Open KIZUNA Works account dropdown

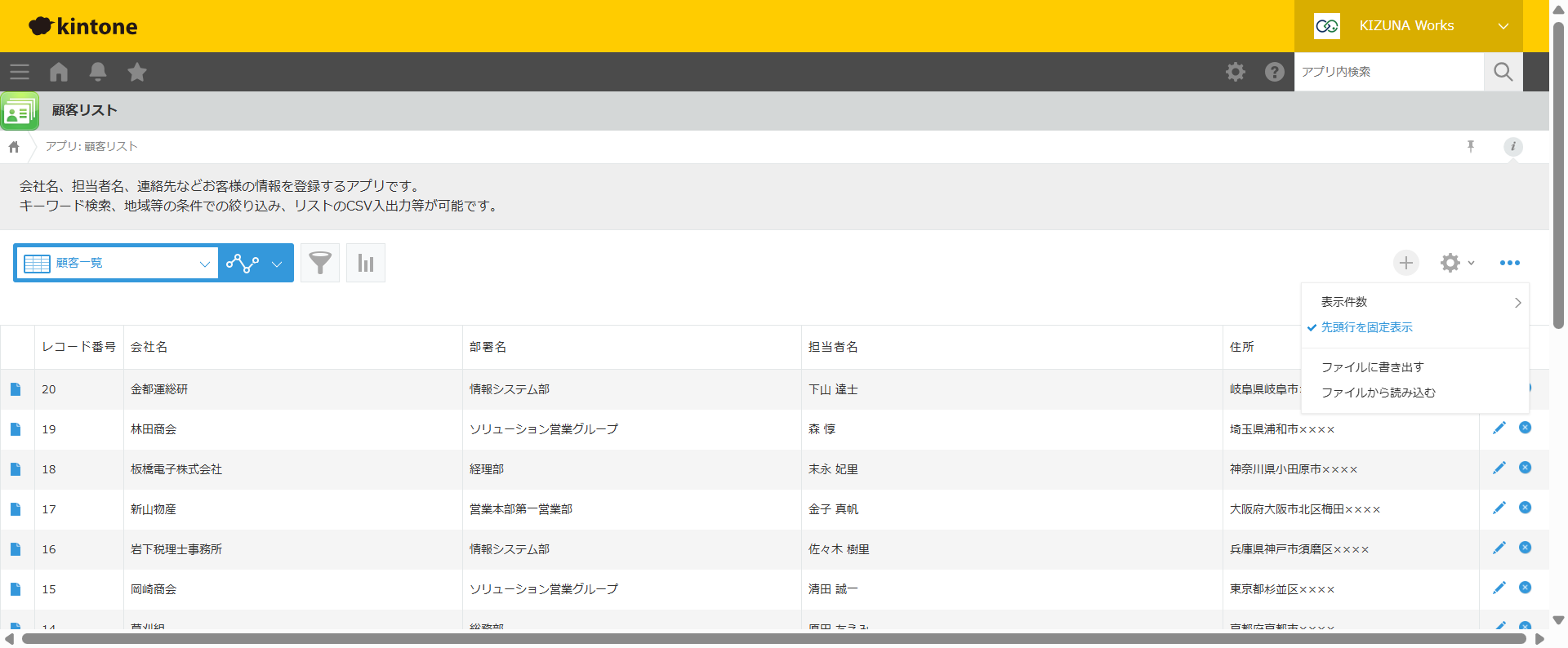point(1409,26)
